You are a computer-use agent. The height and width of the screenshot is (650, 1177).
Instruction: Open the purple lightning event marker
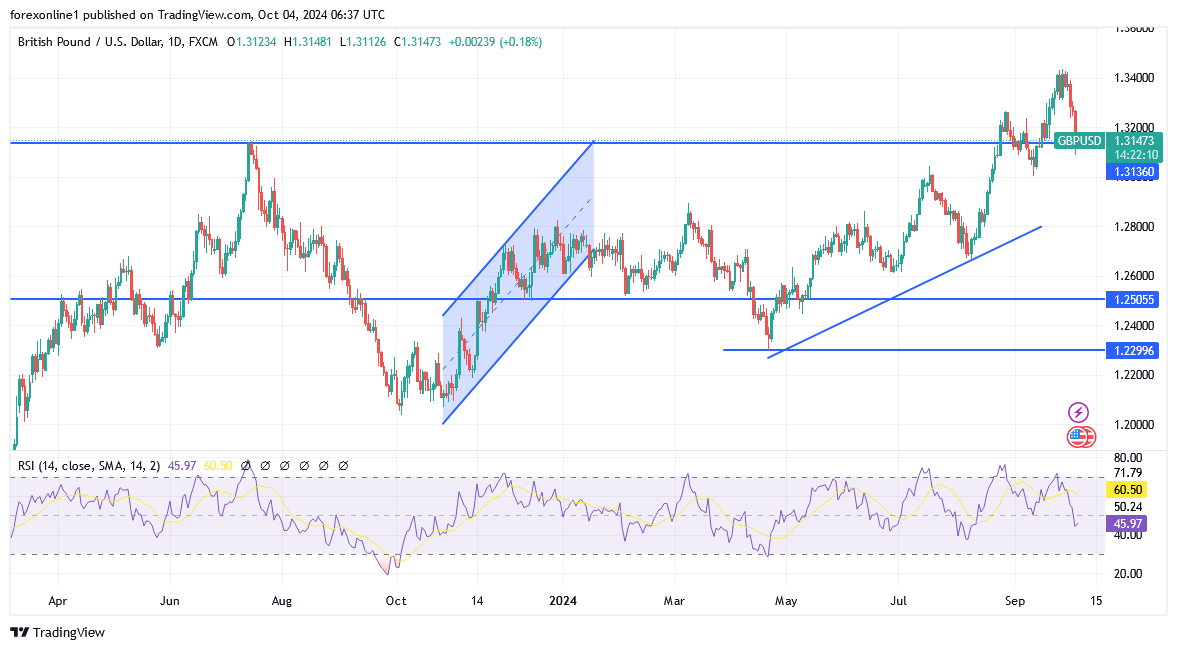click(x=1078, y=412)
